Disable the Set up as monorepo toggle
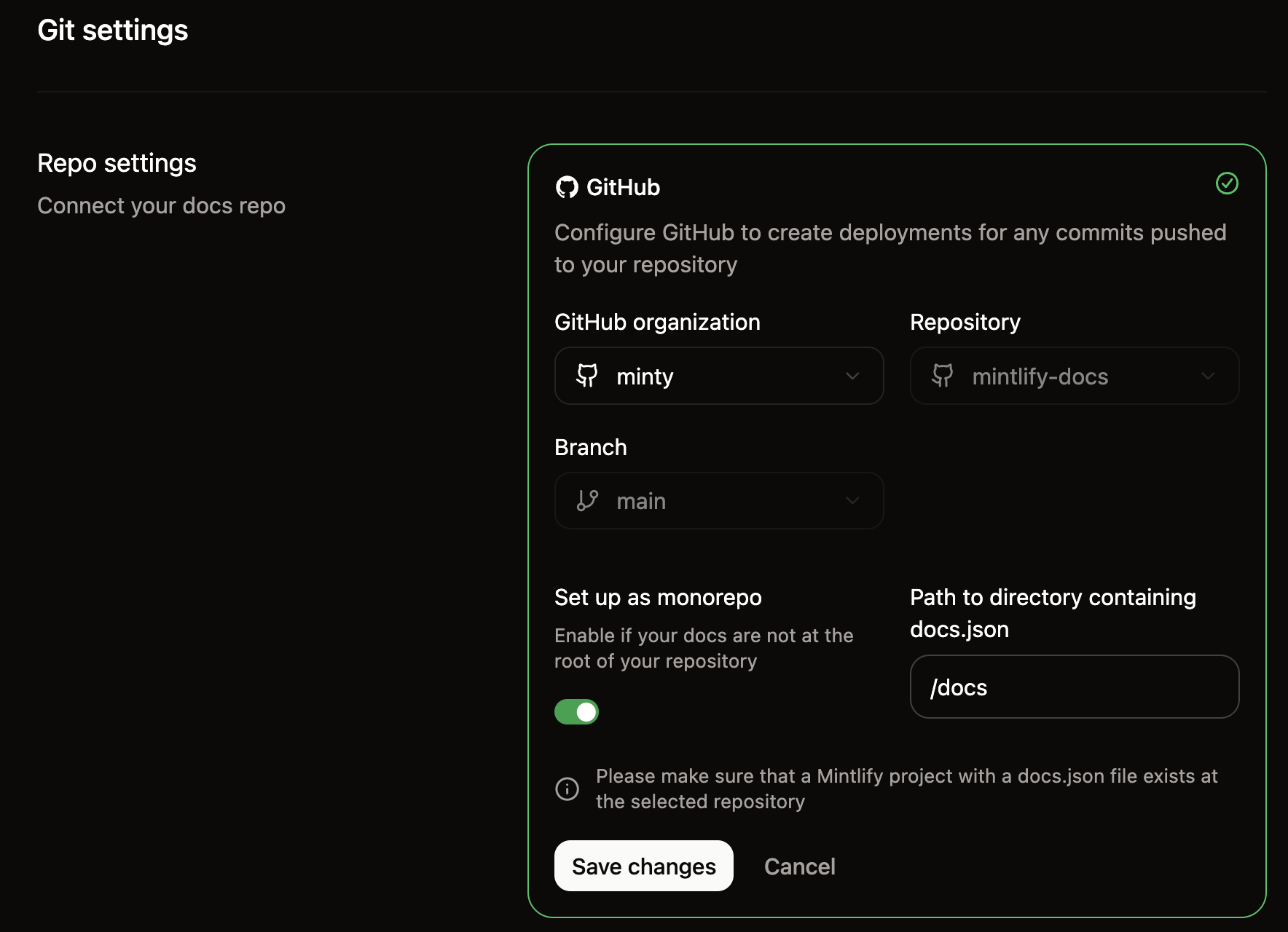 point(576,711)
